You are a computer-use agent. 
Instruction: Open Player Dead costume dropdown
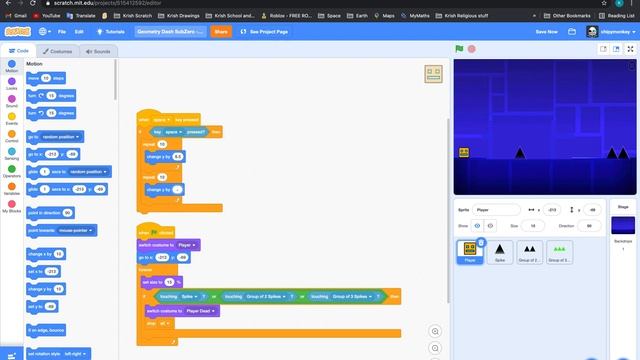point(200,311)
